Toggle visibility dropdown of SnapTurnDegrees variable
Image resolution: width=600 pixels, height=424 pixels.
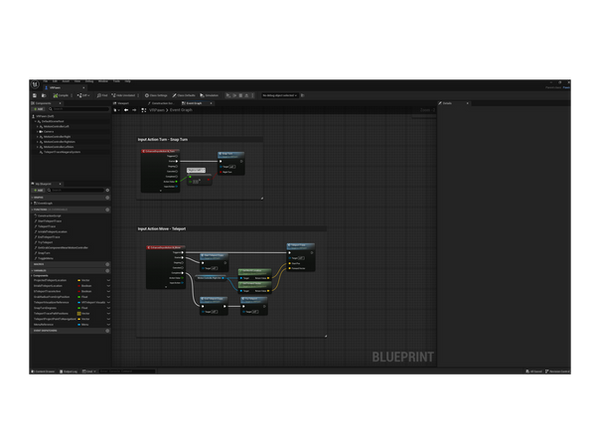[x=108, y=308]
